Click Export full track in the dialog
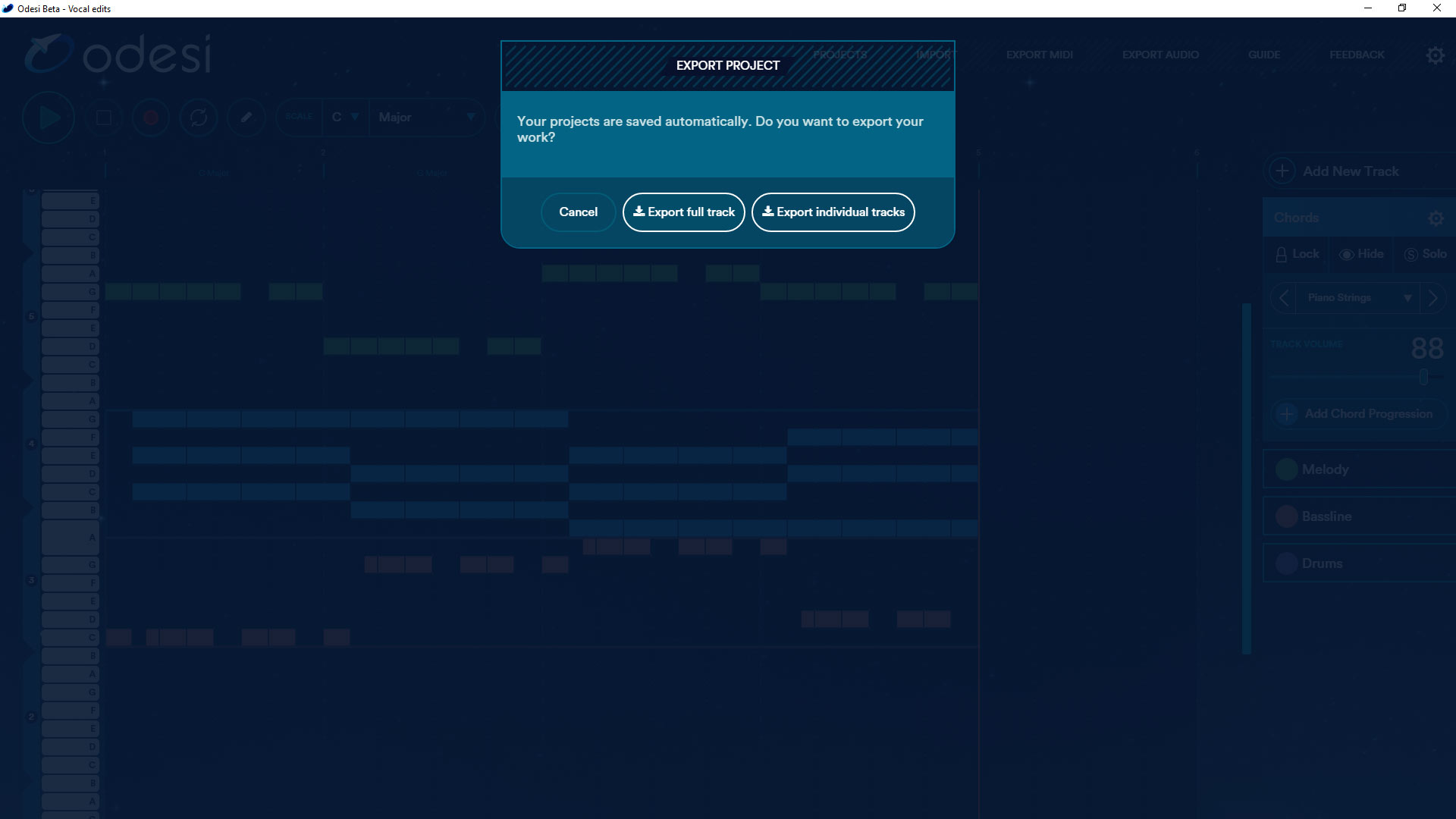Screen dimensions: 1456x819 (x=683, y=212)
